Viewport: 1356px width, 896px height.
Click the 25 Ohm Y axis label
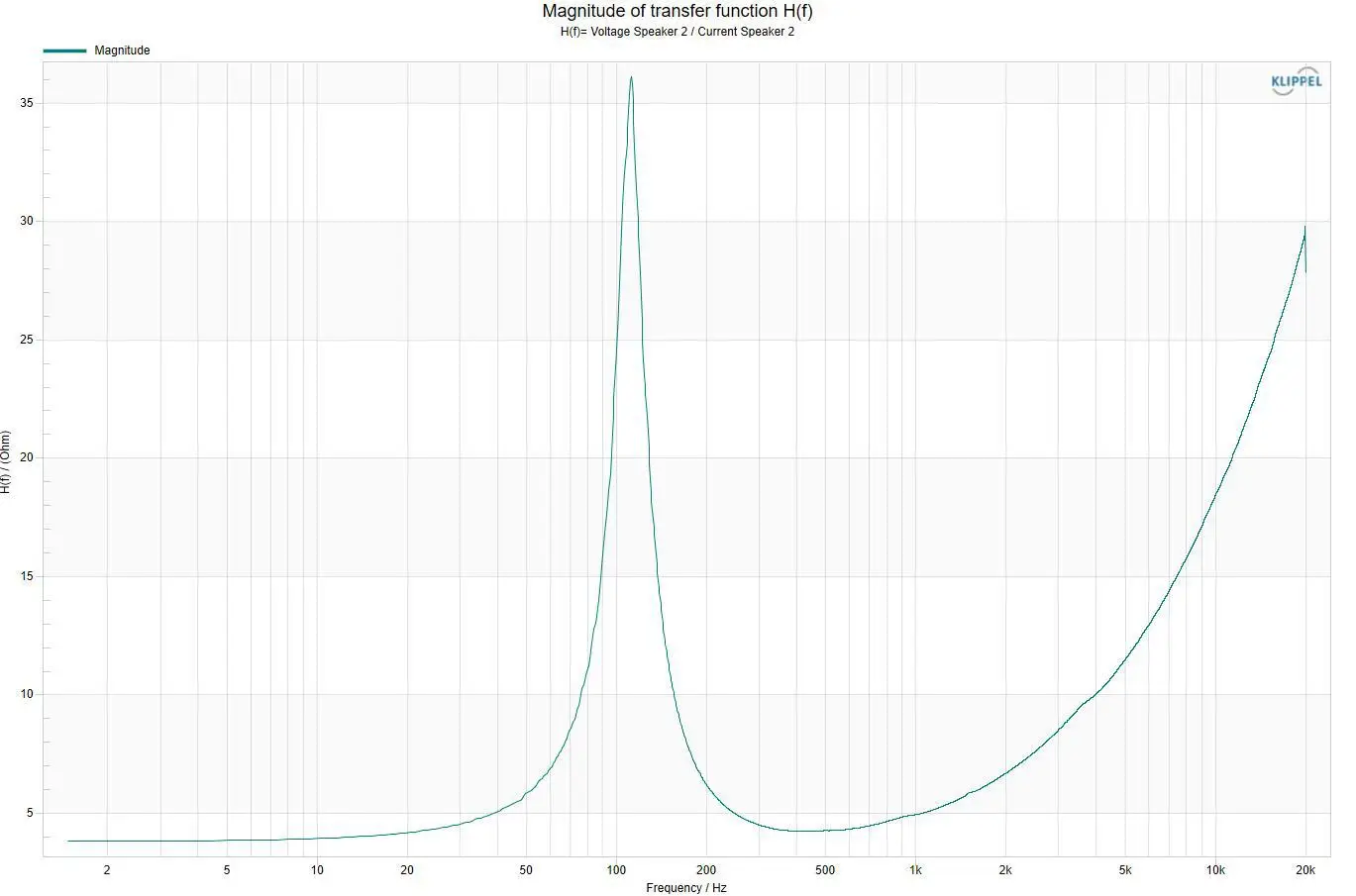pos(27,340)
